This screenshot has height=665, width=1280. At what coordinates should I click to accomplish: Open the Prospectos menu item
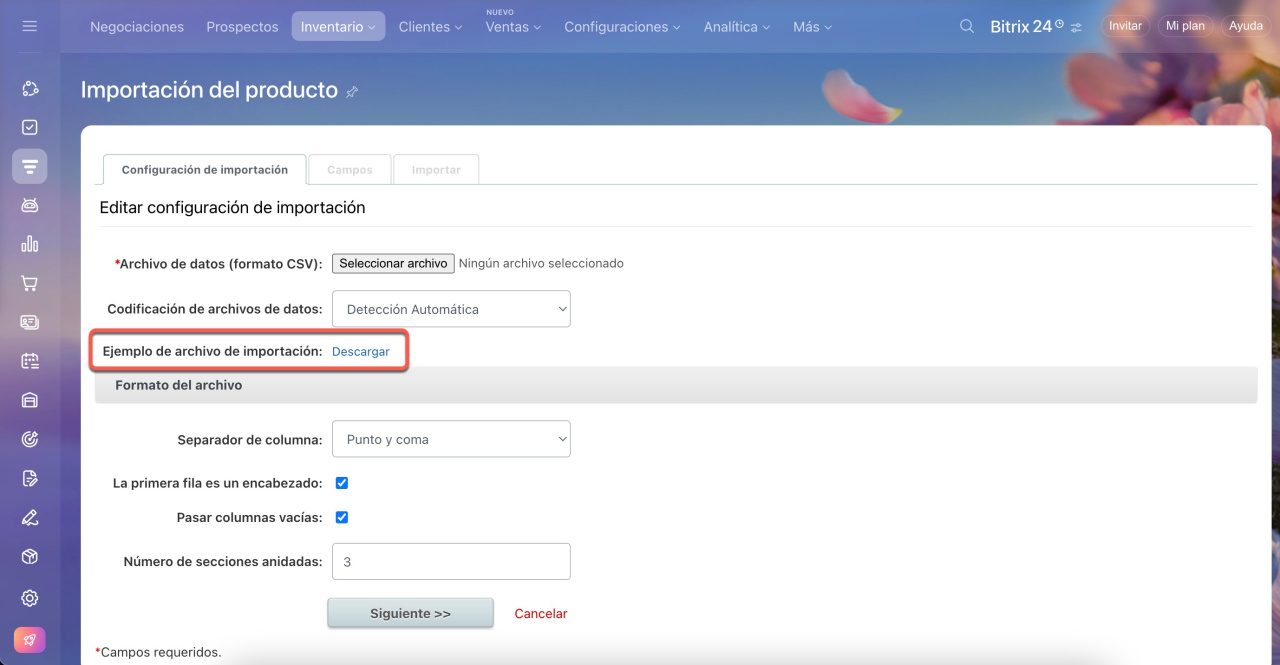pyautogui.click(x=242, y=27)
